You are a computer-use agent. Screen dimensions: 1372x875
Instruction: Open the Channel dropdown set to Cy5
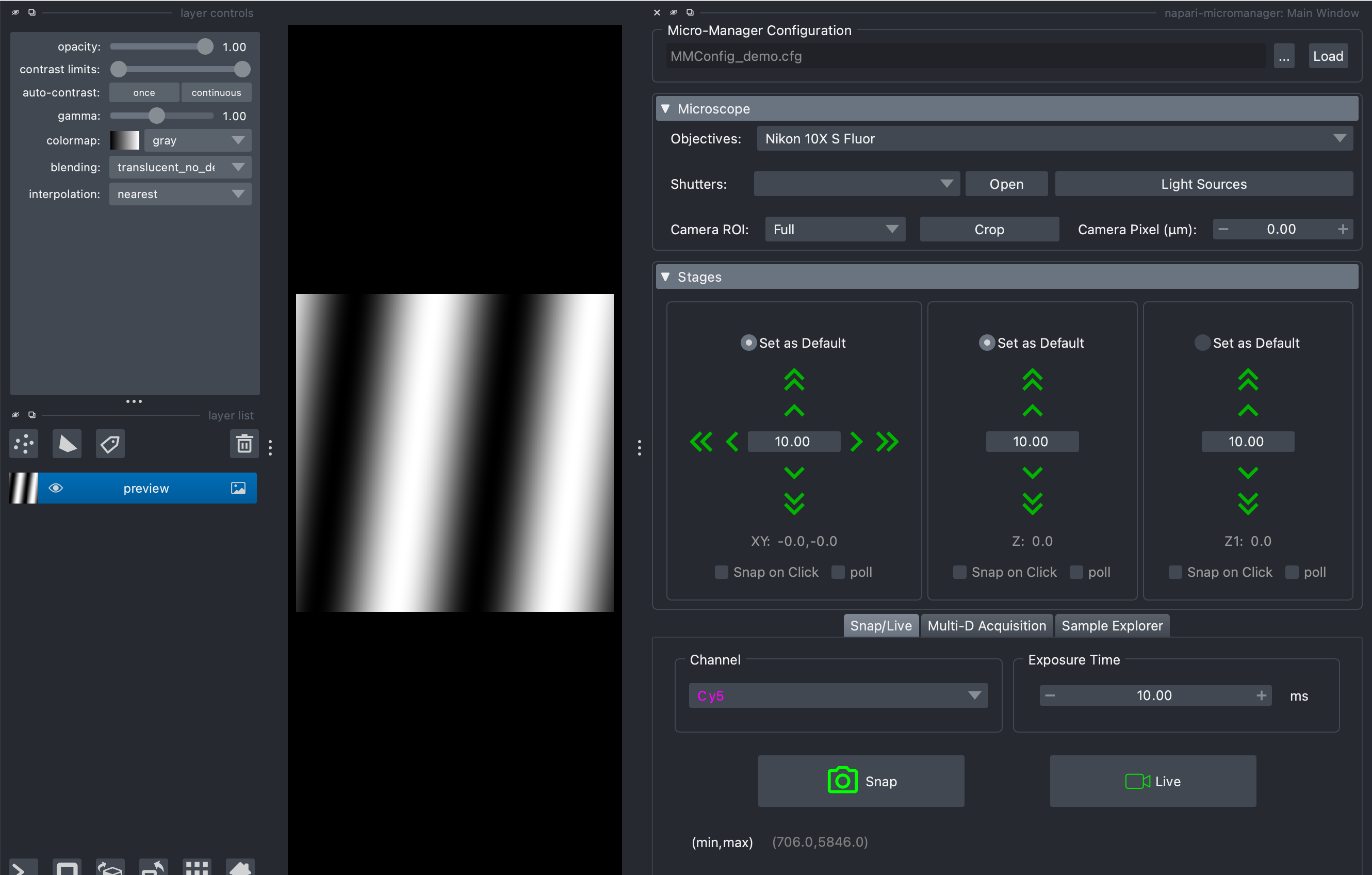(x=838, y=695)
